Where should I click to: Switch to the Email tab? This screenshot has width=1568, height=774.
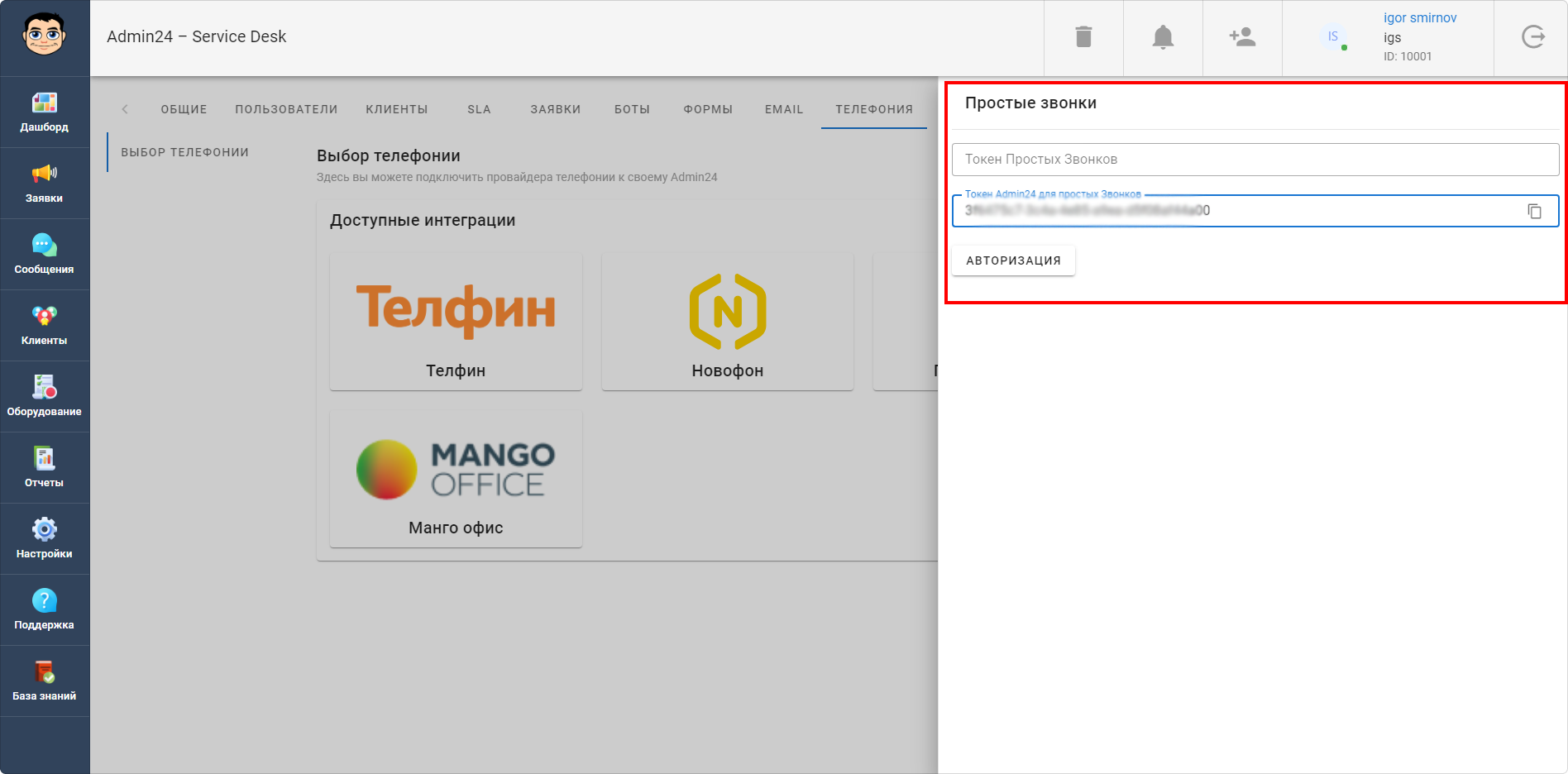(784, 109)
